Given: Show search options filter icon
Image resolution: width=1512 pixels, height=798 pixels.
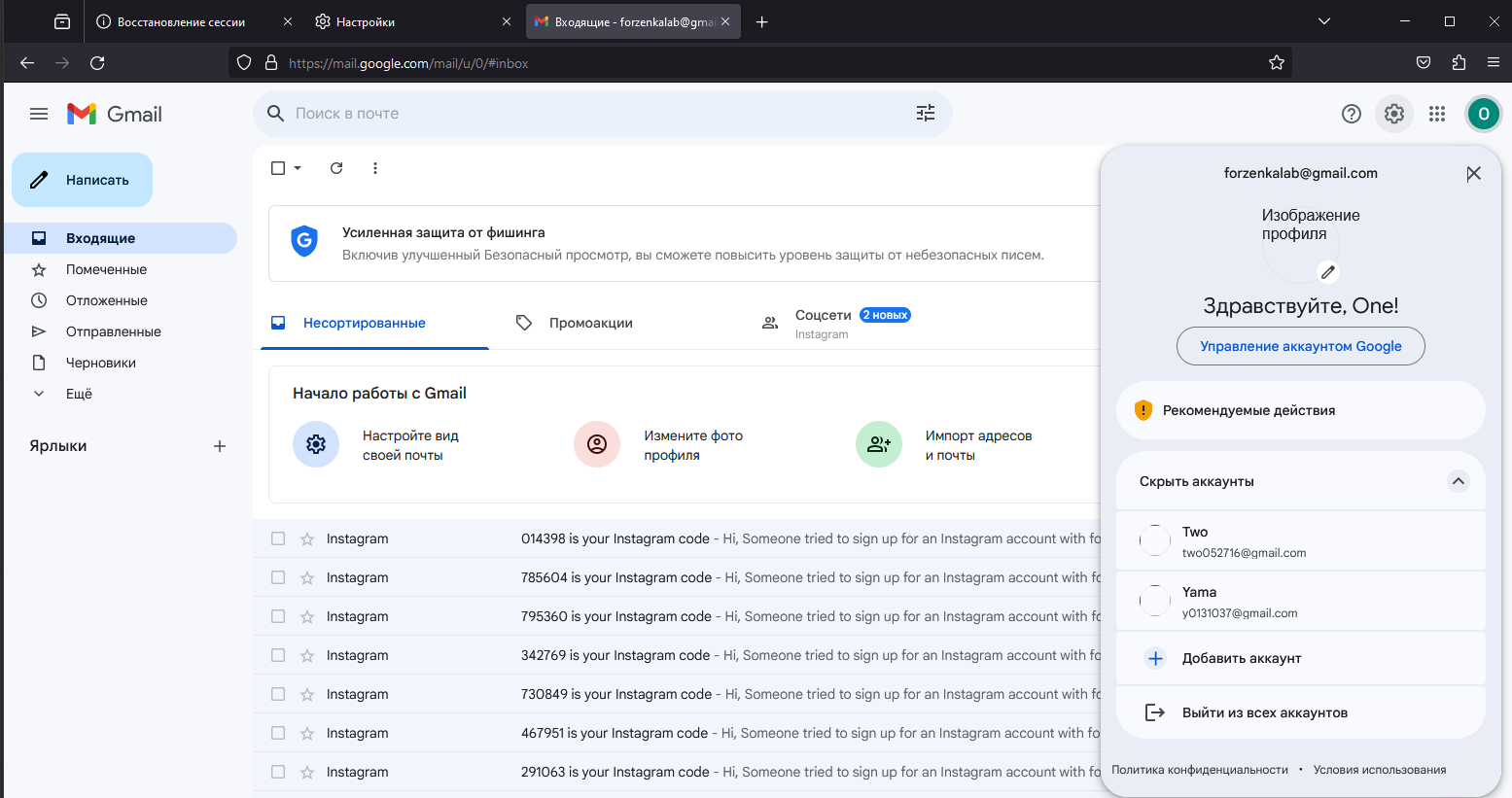Looking at the screenshot, I should 926,114.
